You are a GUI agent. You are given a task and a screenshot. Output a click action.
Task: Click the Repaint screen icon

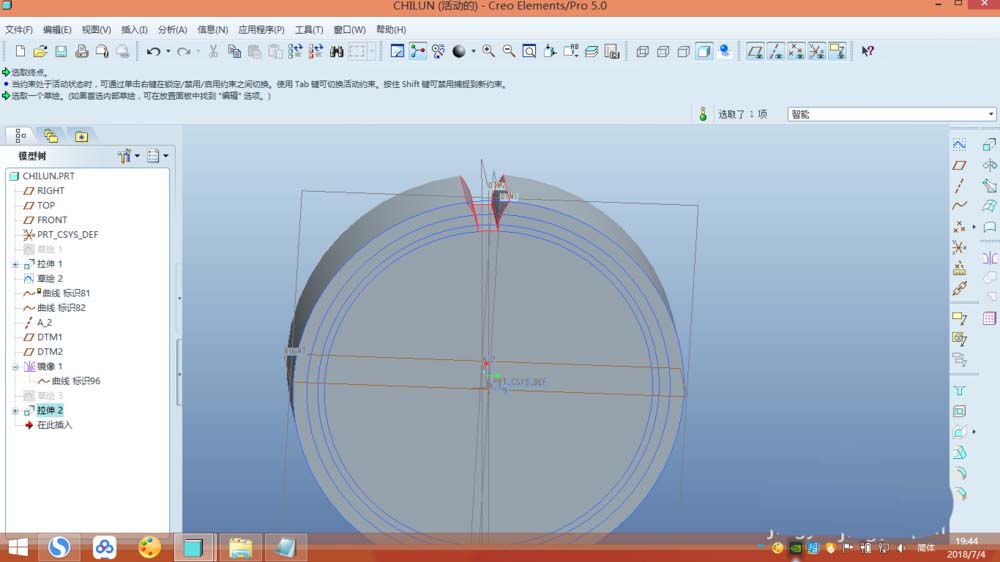tap(397, 51)
